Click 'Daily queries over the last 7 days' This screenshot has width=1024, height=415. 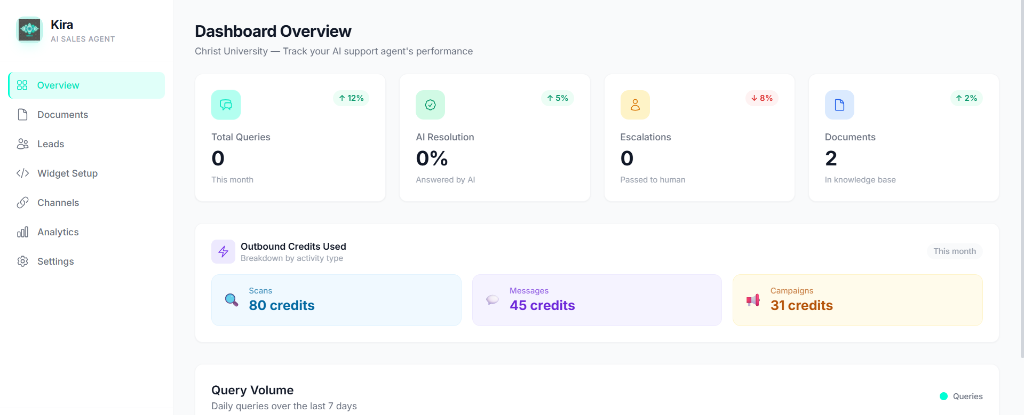tap(284, 407)
